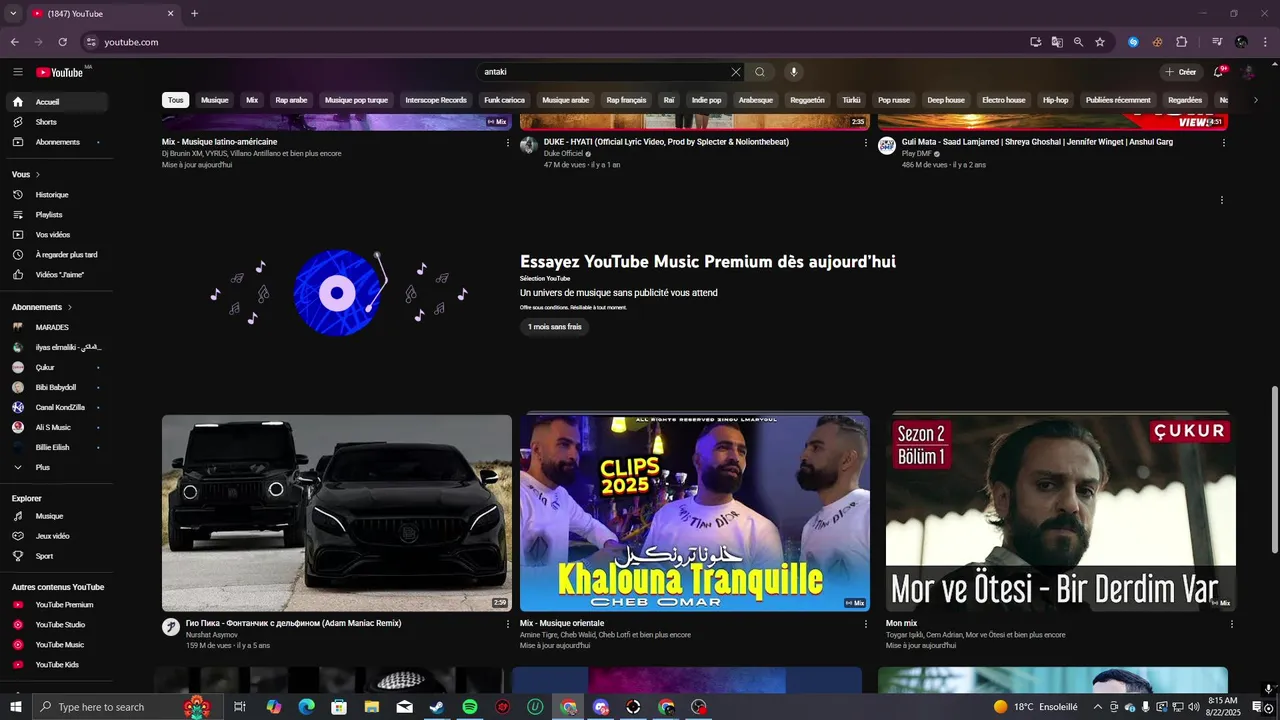
Task: Show hidden system tray icons
Action: (x=1097, y=707)
